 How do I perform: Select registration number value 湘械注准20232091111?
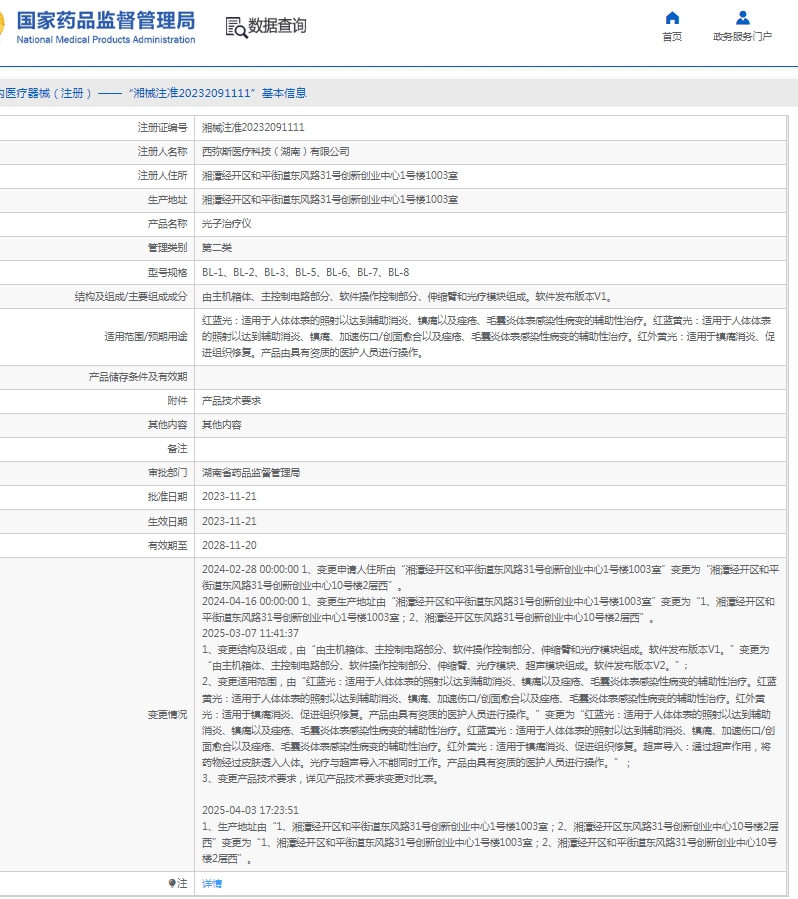(x=253, y=127)
